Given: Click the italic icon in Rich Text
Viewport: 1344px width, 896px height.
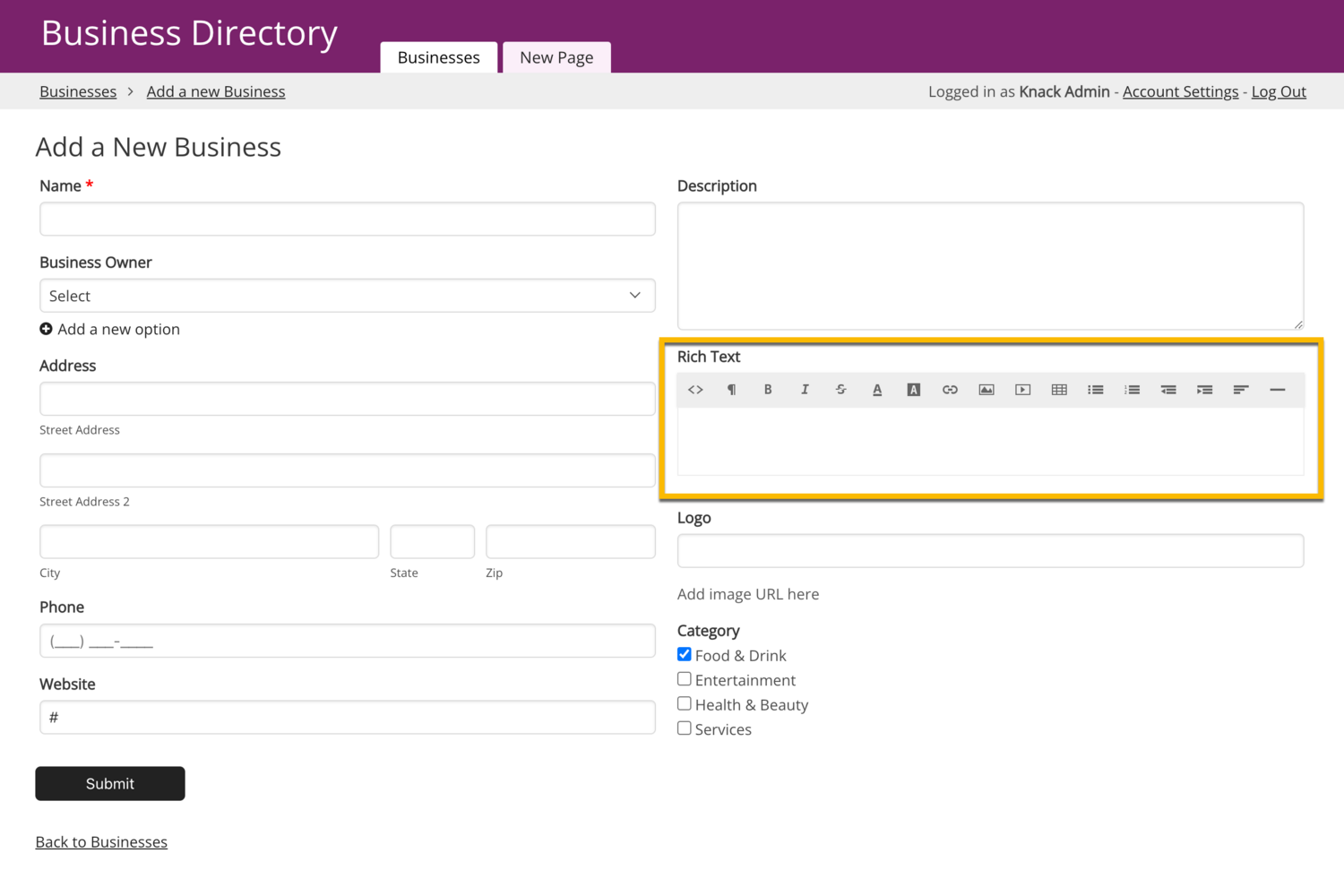Looking at the screenshot, I should pyautogui.click(x=805, y=390).
